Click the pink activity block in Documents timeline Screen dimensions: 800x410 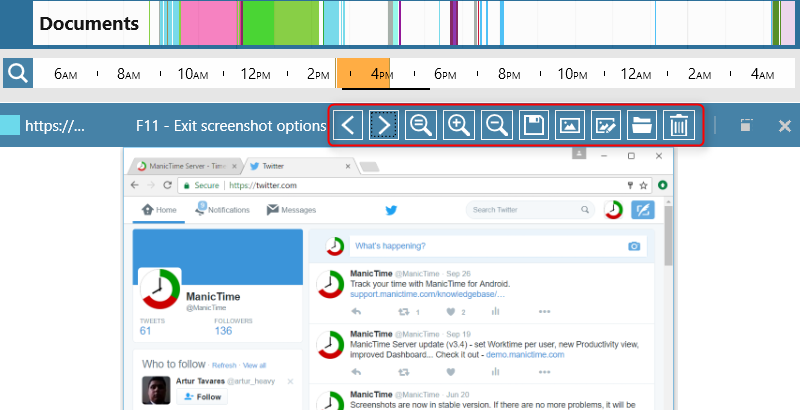point(210,23)
